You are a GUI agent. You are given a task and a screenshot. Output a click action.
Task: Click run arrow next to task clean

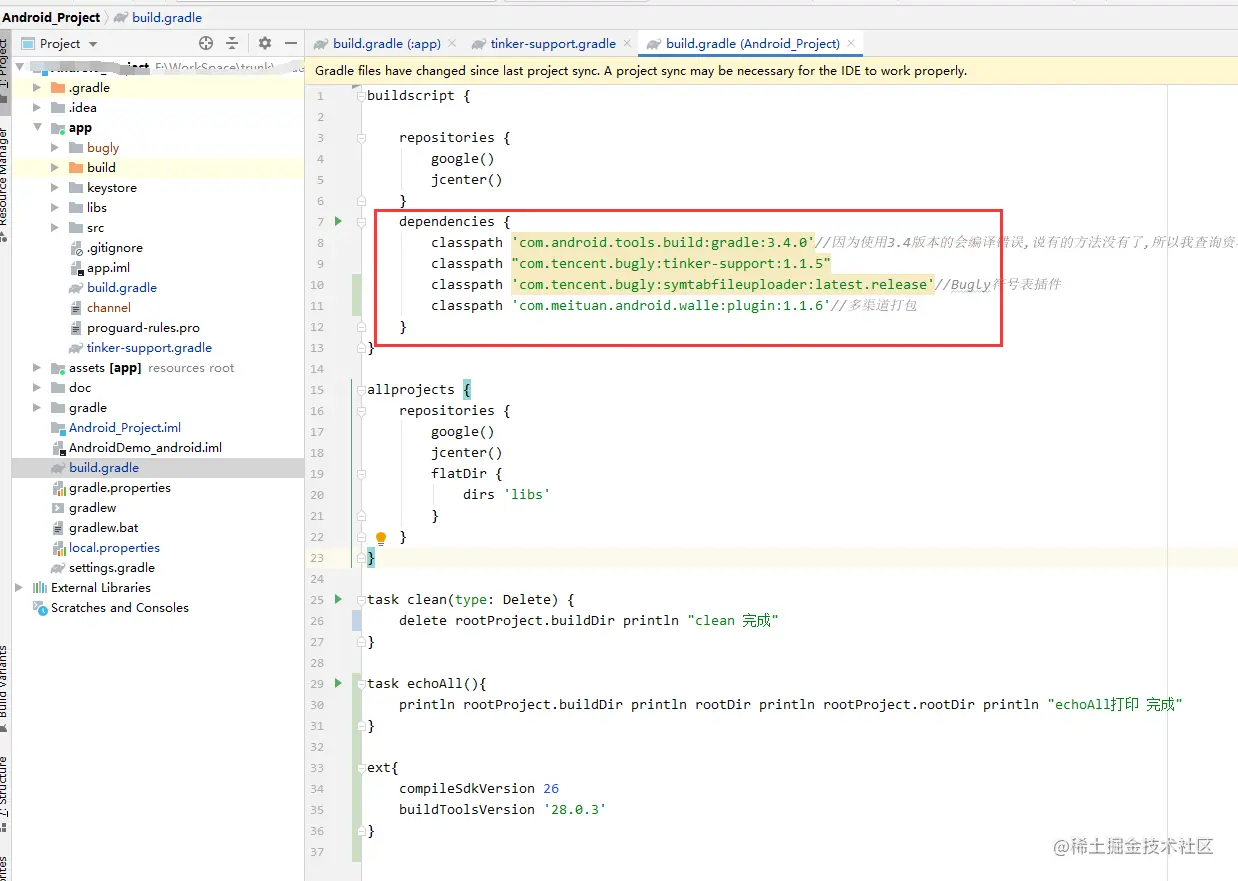coord(338,599)
